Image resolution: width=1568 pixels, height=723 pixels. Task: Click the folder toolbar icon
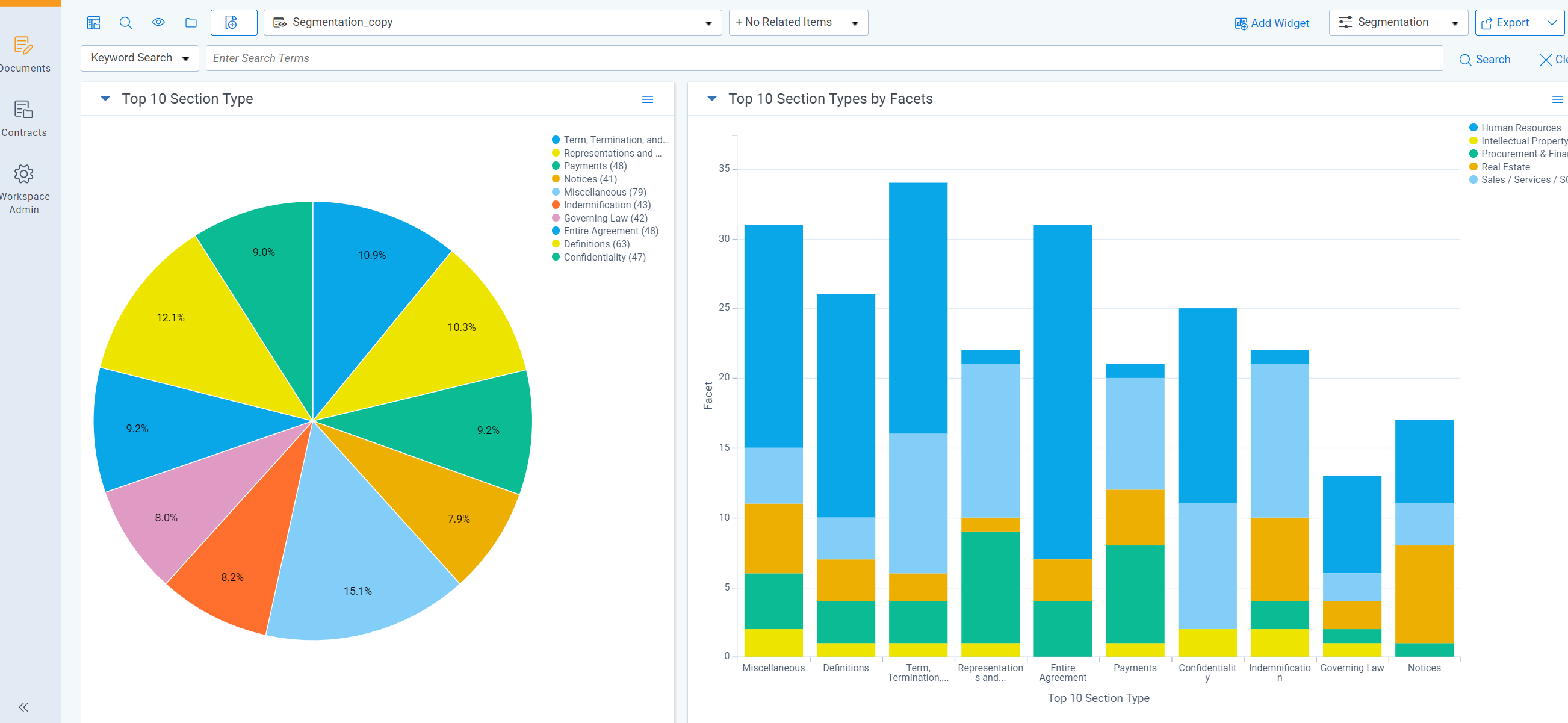(x=191, y=23)
